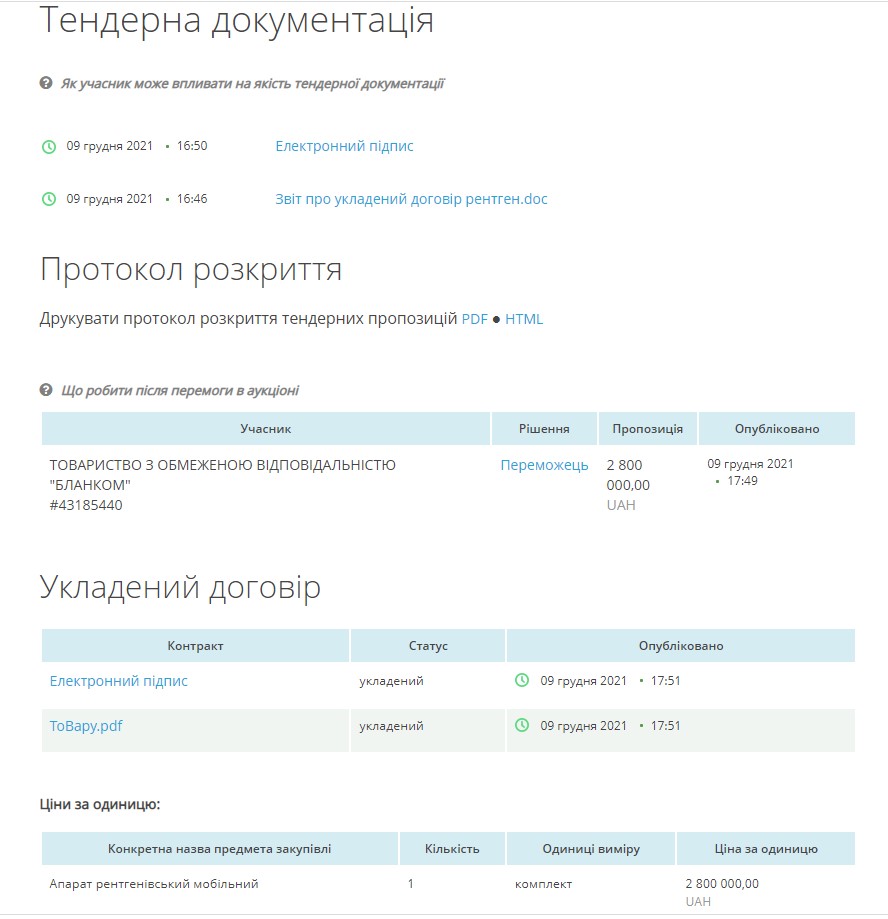Click the Опубліковано header in the participants table
The width and height of the screenshot is (888, 919).
777,428
